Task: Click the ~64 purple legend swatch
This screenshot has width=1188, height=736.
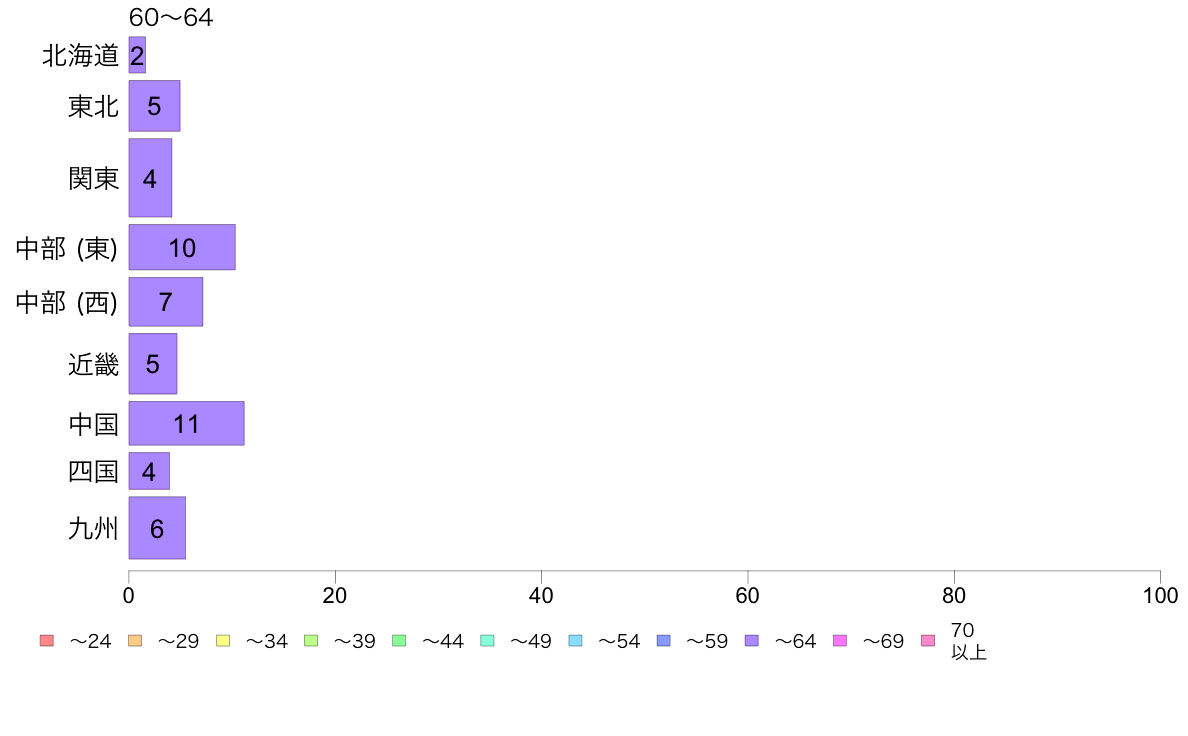Action: tap(752, 640)
